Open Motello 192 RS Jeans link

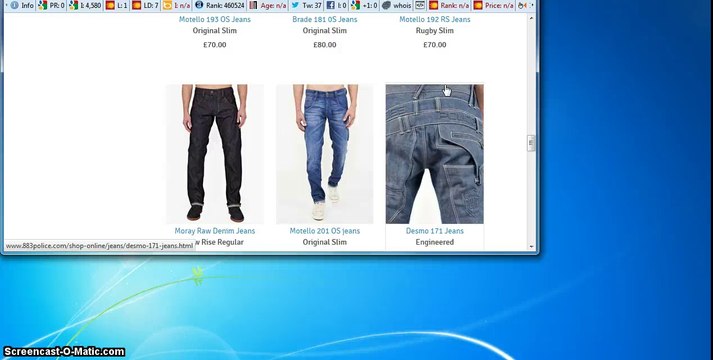(x=435, y=19)
